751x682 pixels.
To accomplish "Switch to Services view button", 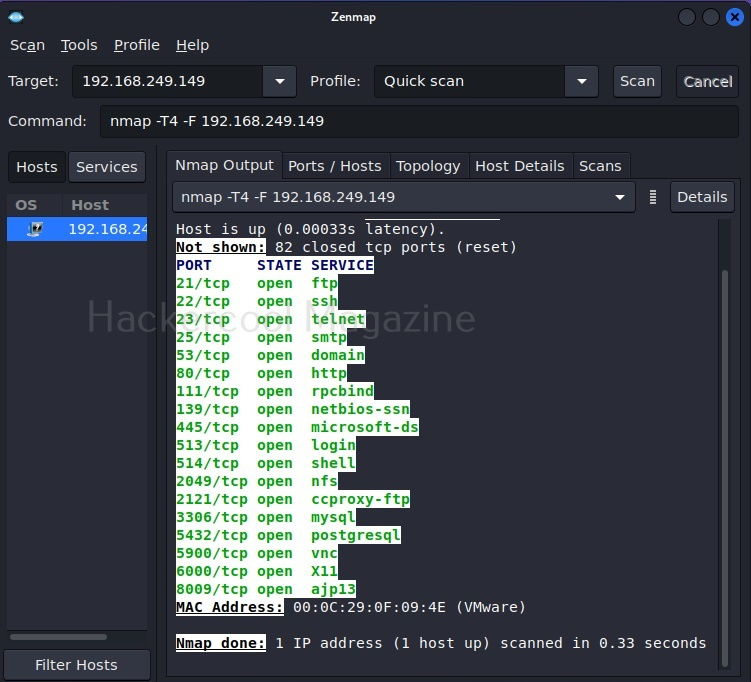I will tap(107, 167).
